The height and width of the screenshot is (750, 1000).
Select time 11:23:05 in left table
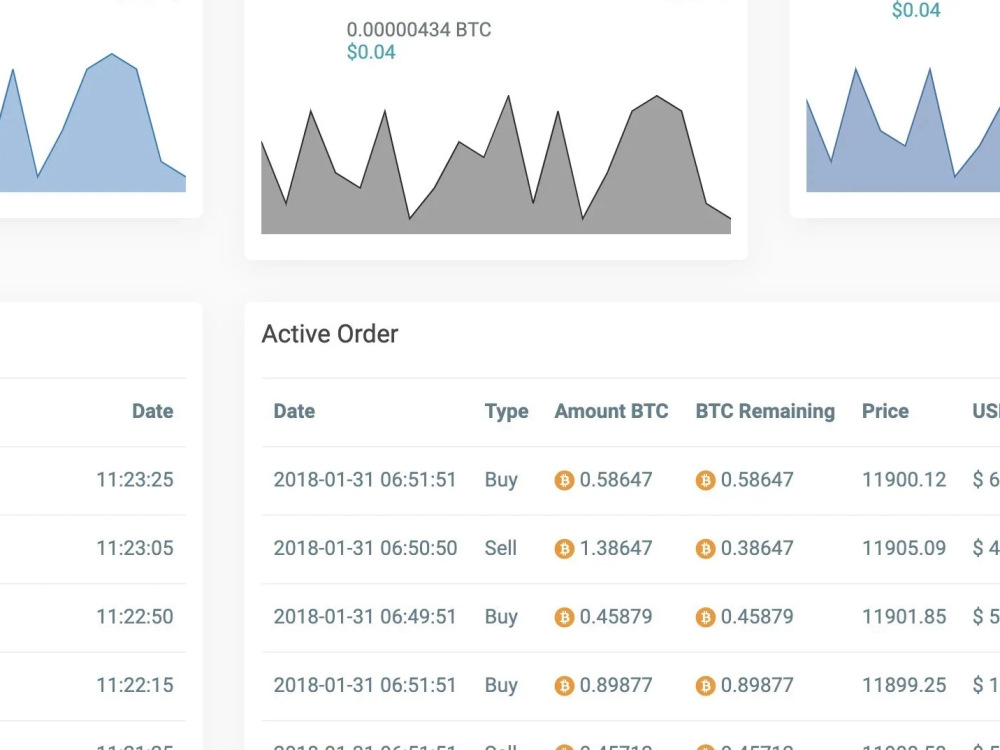pos(135,548)
